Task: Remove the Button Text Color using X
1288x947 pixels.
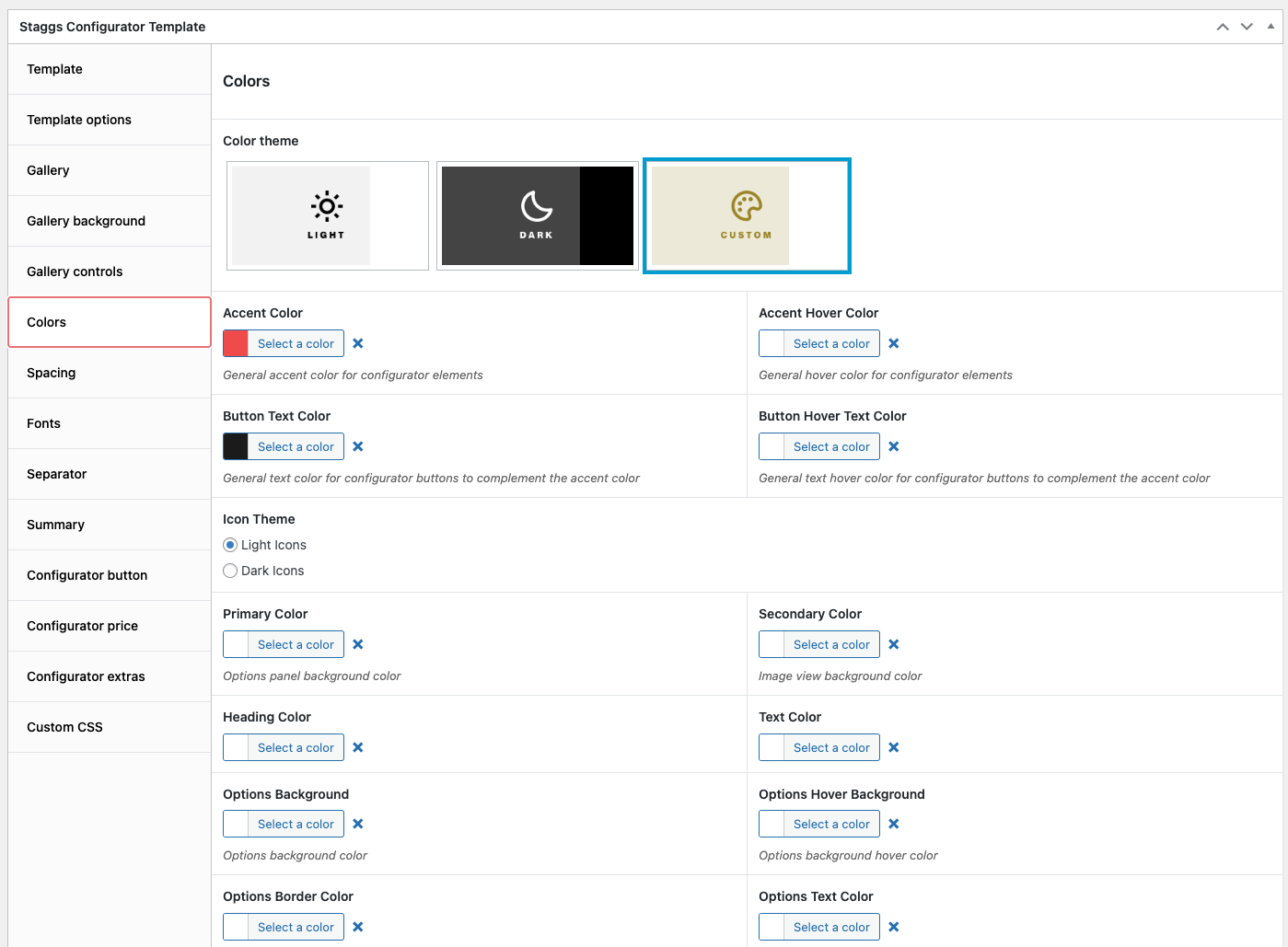Action: click(358, 446)
